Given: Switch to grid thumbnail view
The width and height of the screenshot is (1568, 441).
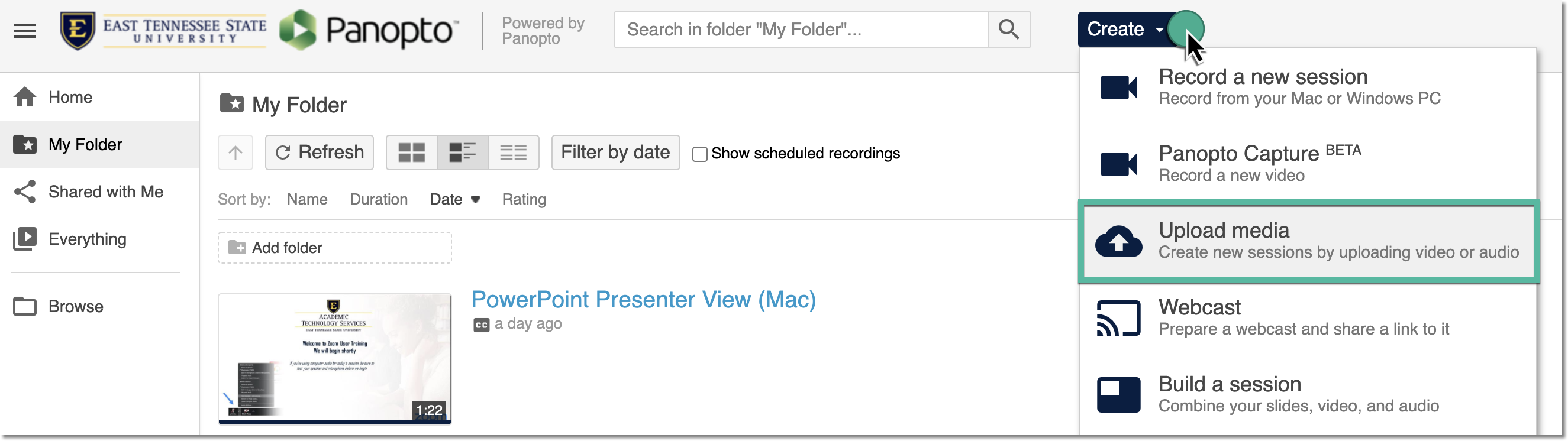Looking at the screenshot, I should pos(411,152).
